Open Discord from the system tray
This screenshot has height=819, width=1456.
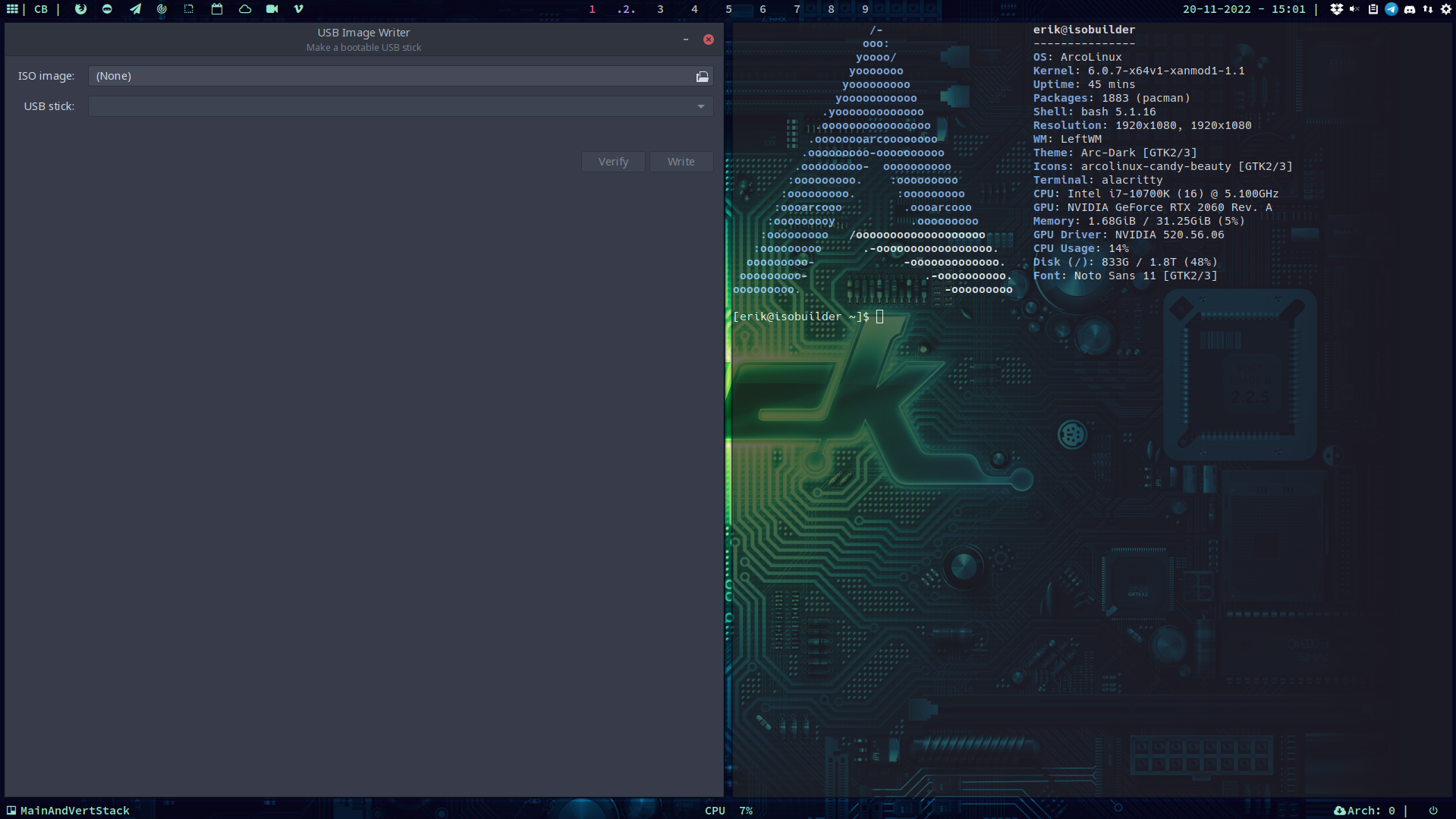tap(1410, 10)
